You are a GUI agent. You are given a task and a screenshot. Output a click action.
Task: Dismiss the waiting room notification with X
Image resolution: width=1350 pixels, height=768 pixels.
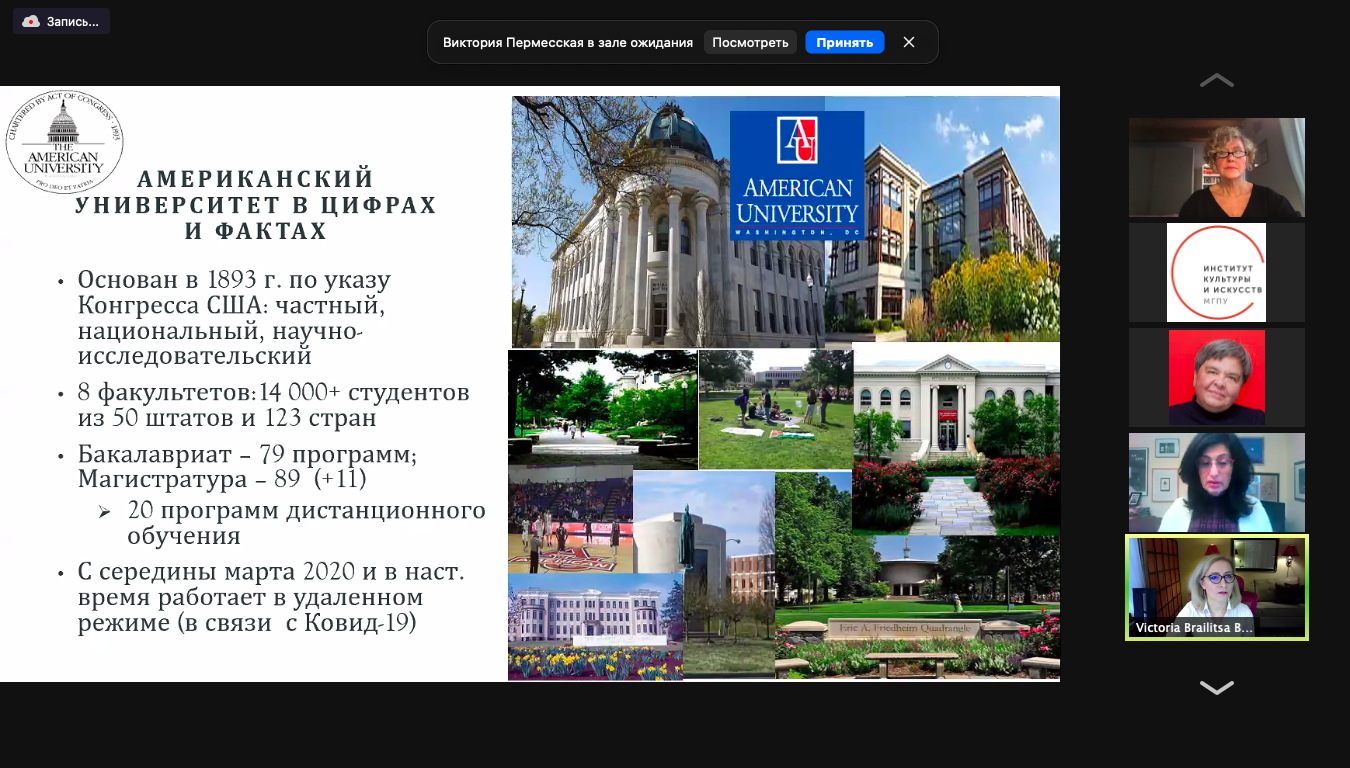click(x=908, y=41)
